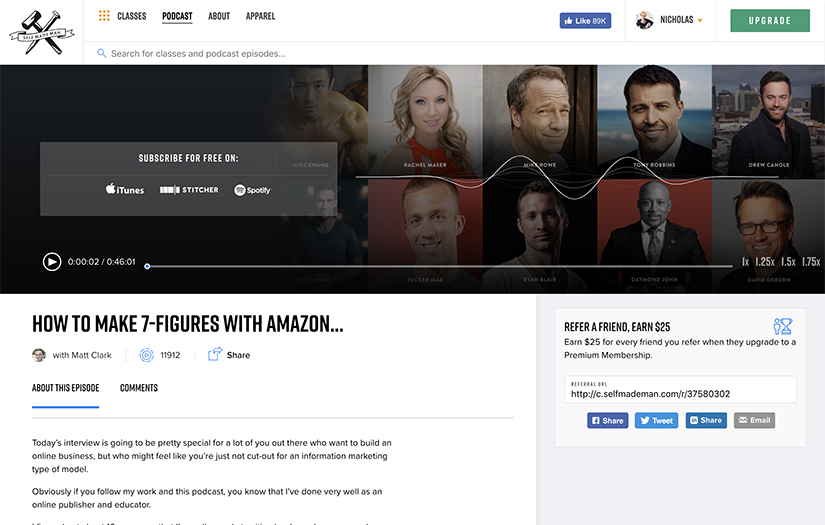Screen dimensions: 825x525
Task: Open the Classes menu item
Action: point(132,16)
